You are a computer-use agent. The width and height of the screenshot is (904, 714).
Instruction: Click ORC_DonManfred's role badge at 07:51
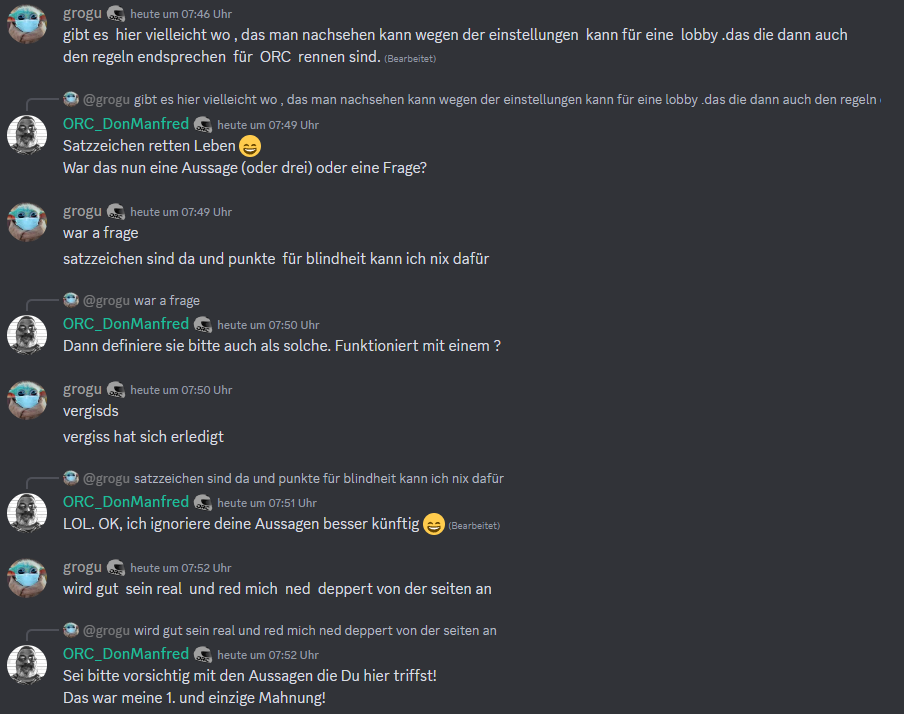click(203, 503)
